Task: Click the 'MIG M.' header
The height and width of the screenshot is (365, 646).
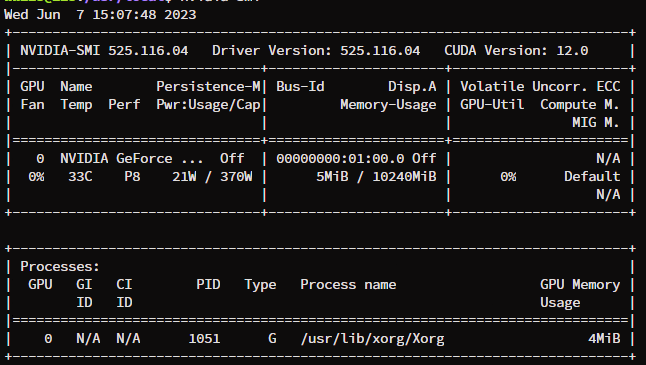Action: [x=596, y=122]
